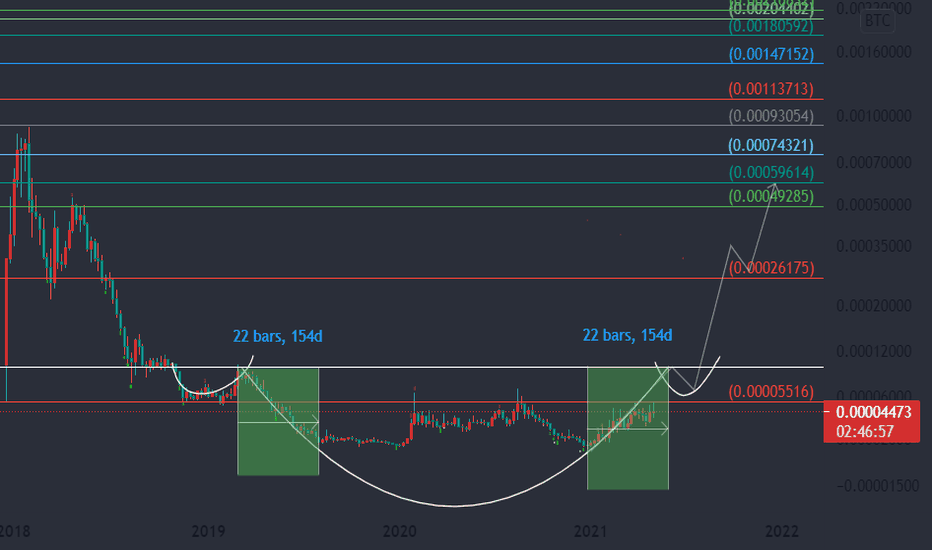Click the -0.00001500 price axis tick
Viewport: 932px width, 550px height.
click(x=878, y=486)
